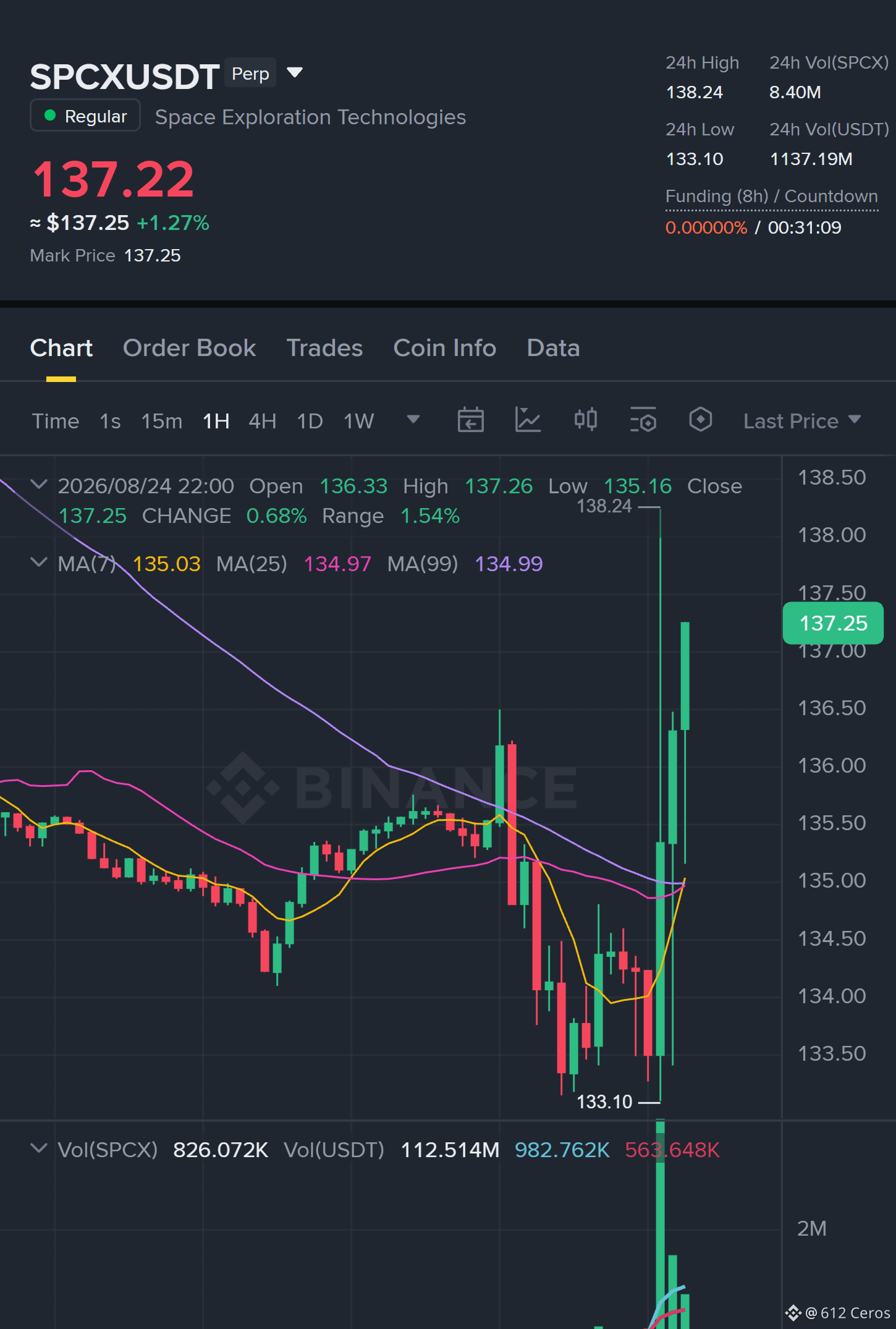This screenshot has height=1329, width=896.
Task: Click the MA(25) value 134.97
Action: point(337,564)
